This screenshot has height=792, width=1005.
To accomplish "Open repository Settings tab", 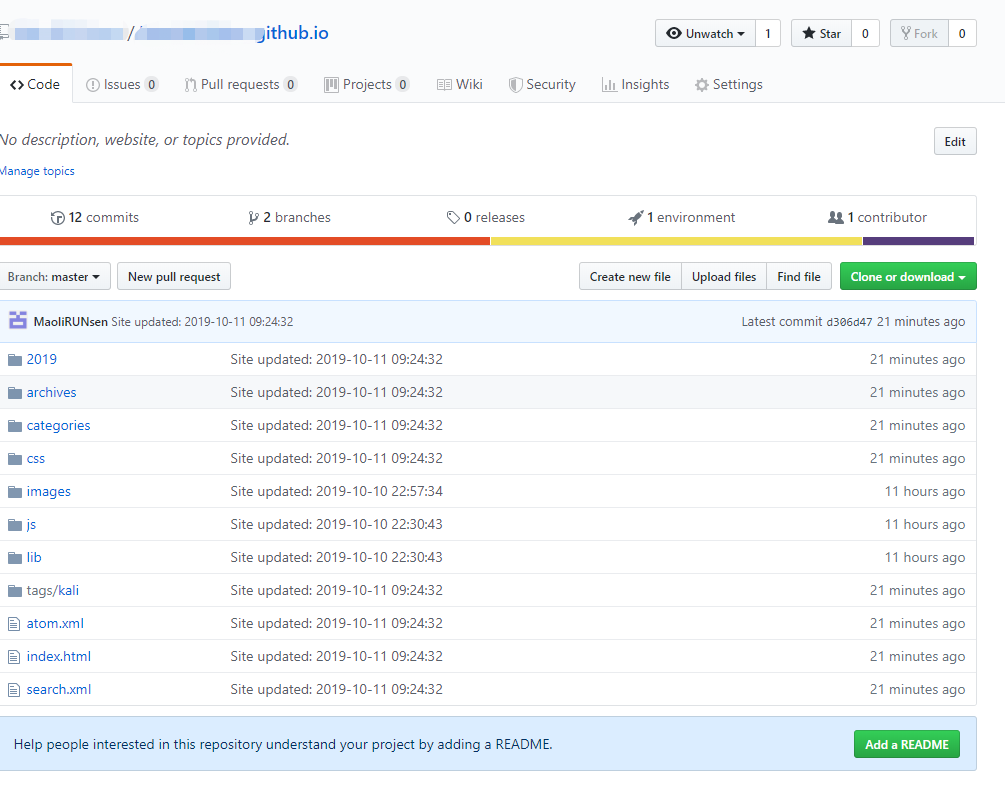I will point(729,85).
